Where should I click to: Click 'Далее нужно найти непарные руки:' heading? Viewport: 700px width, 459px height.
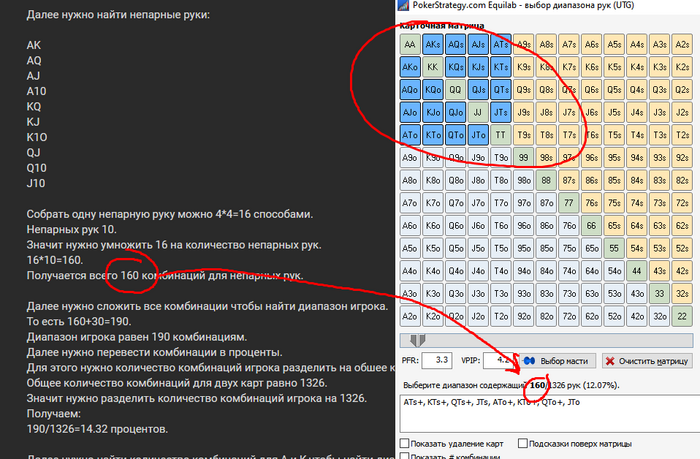coord(118,15)
